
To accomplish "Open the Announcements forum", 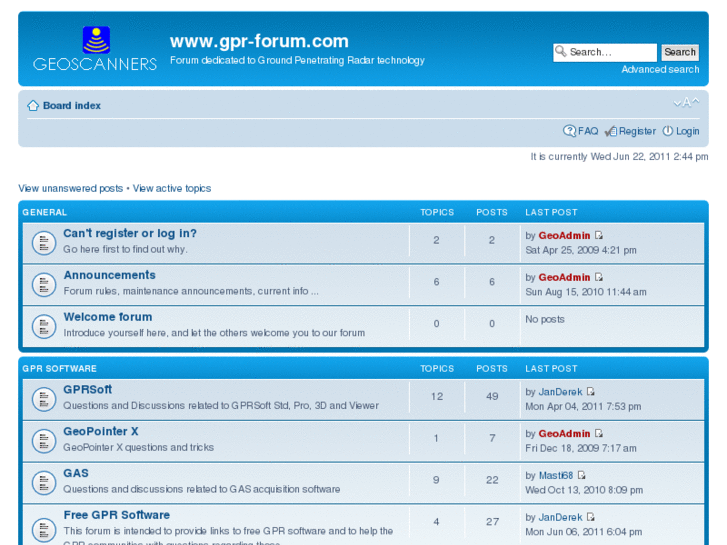I will point(109,275).
